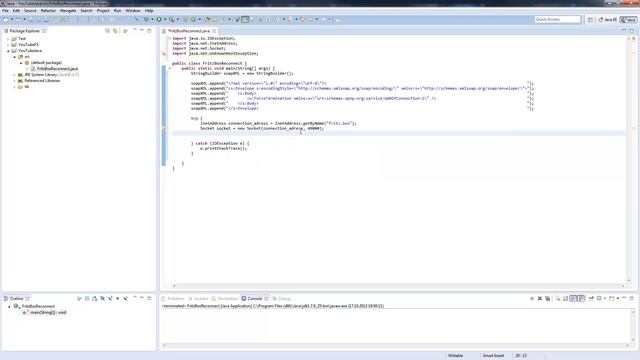Switch to the Problems tab
Image resolution: width=640 pixels, height=360 pixels.
click(173, 299)
